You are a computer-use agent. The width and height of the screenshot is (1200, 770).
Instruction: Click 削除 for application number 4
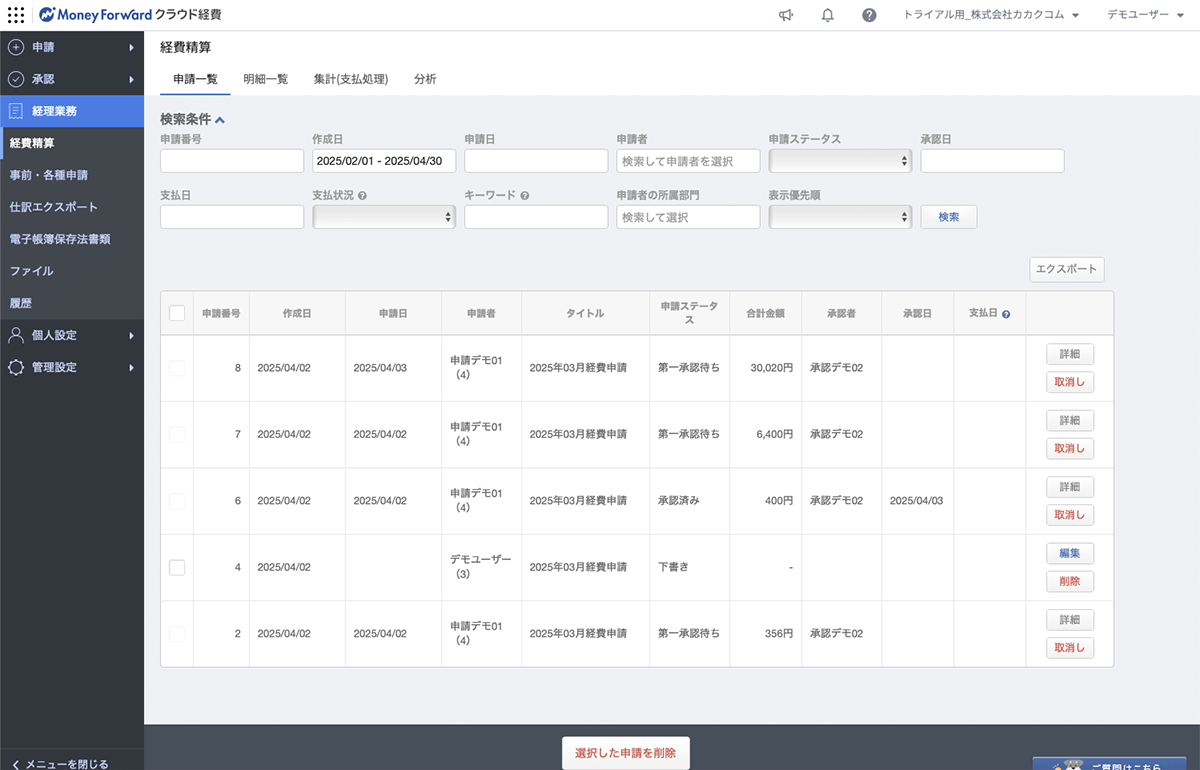(x=1070, y=581)
